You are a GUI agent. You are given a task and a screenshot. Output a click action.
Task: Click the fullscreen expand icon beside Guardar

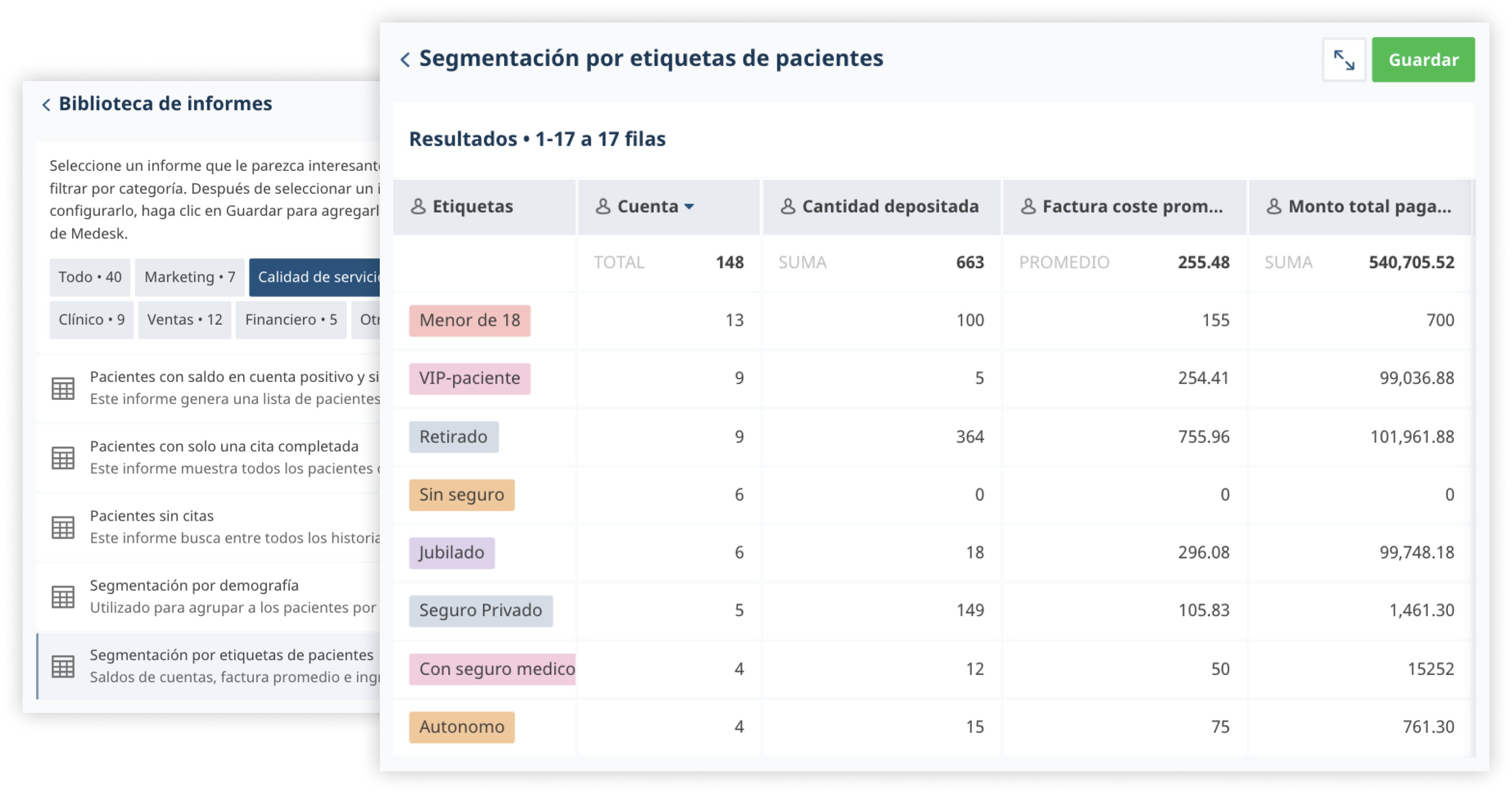coord(1344,59)
